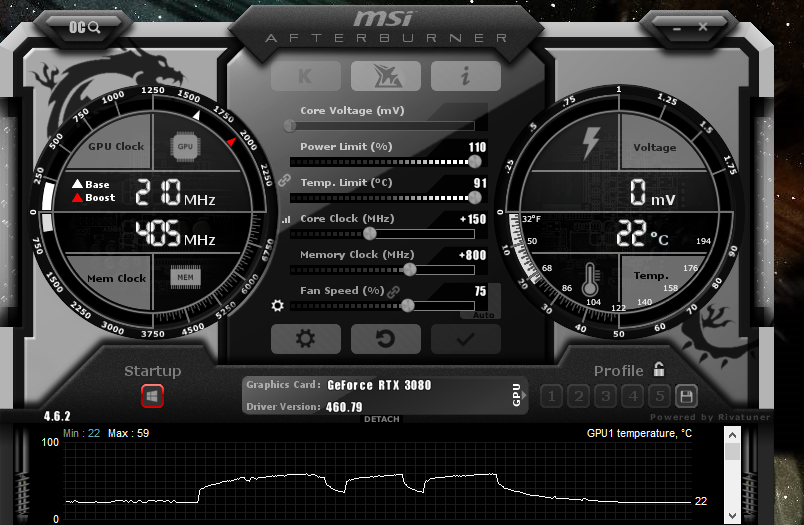Click the Temp. Limit value 91

point(480,183)
